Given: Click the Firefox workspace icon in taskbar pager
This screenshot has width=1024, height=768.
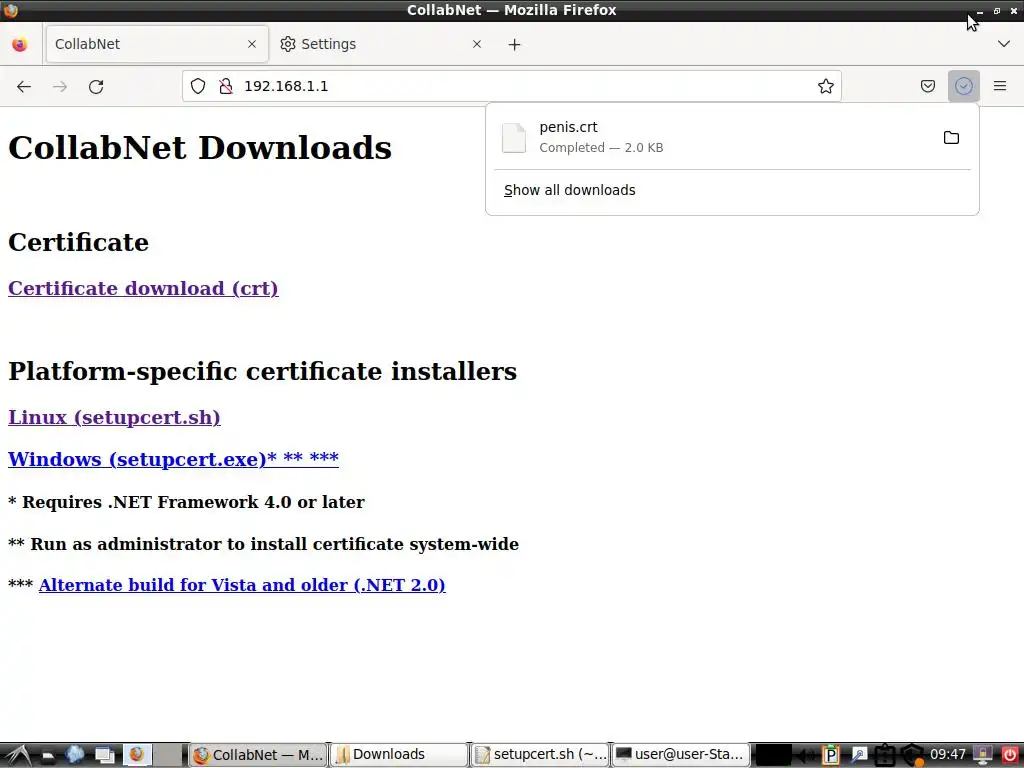Looking at the screenshot, I should pyautogui.click(x=137, y=755).
